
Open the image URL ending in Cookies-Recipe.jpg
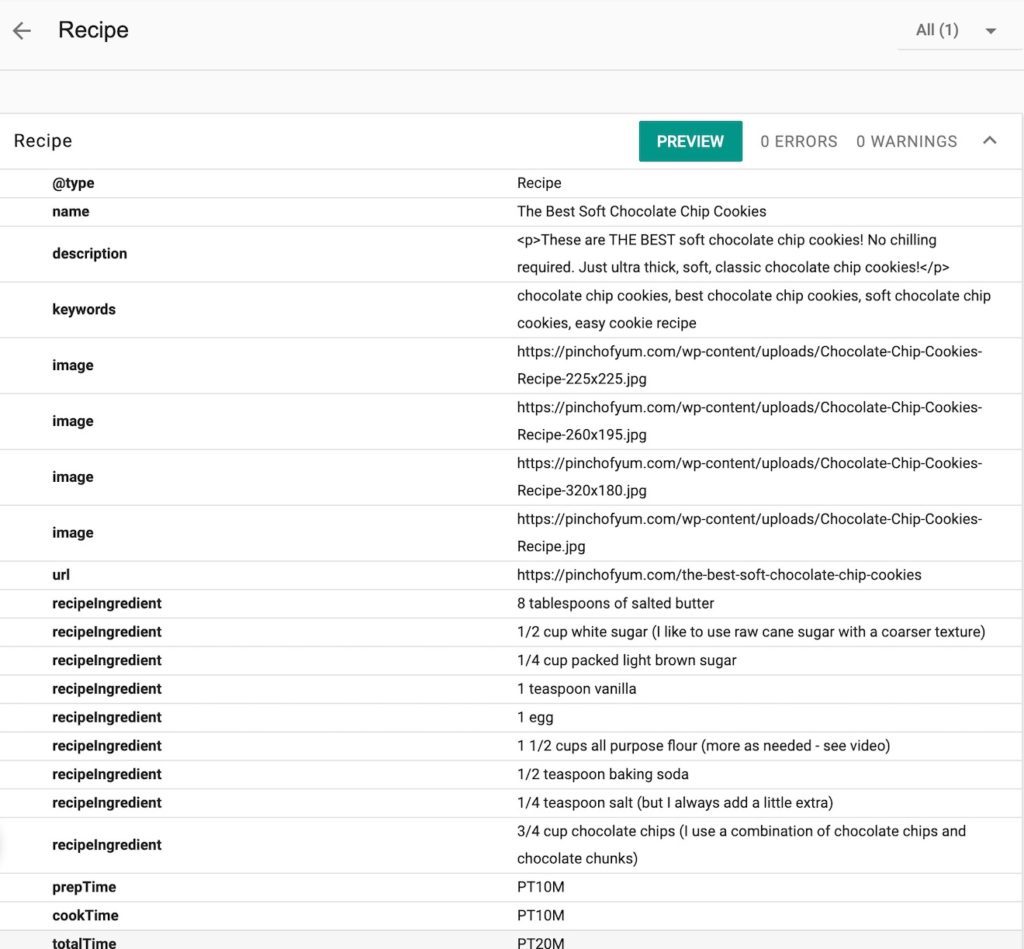click(749, 533)
